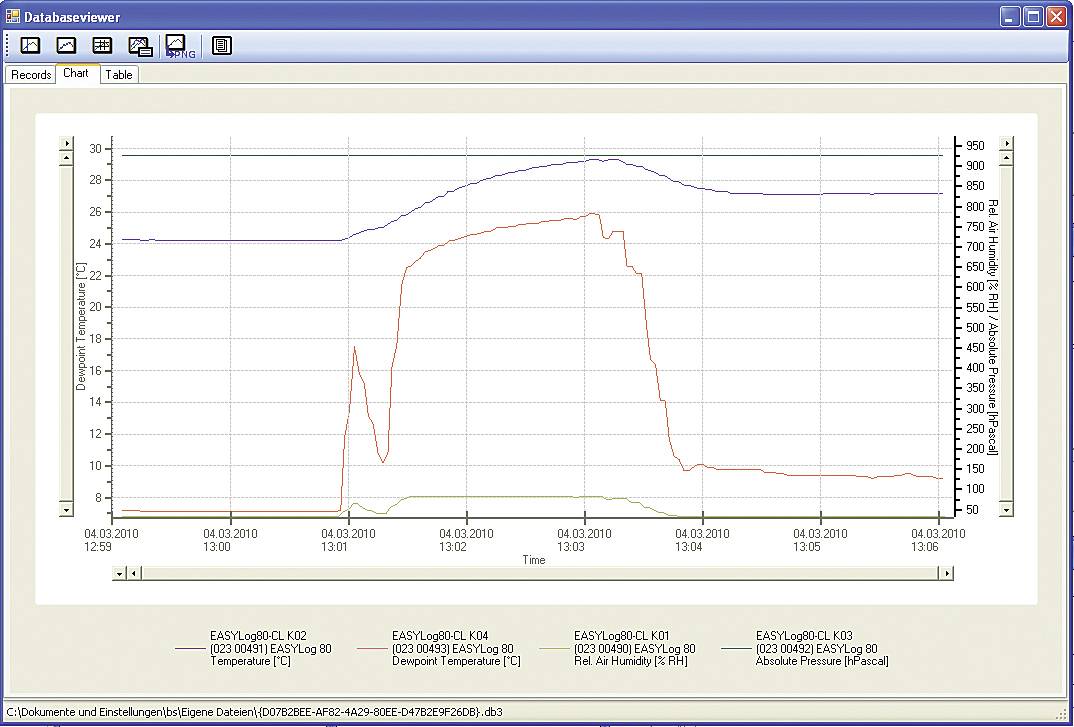The width and height of the screenshot is (1074, 727).
Task: Select the Chart tab
Action: tap(76, 74)
